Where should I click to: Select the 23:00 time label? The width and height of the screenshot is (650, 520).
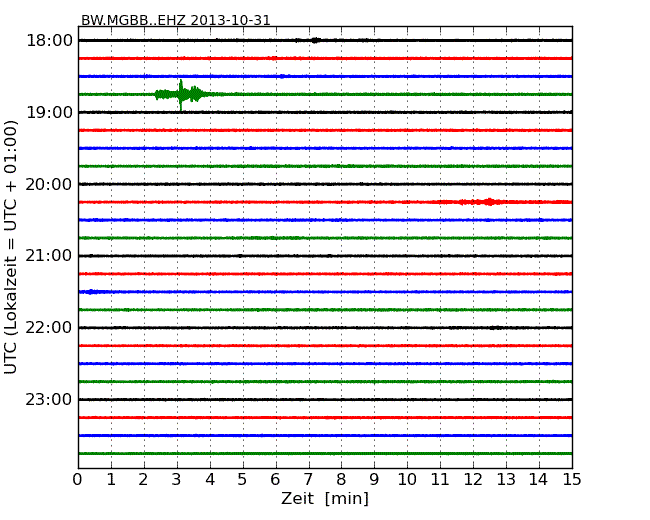49,399
